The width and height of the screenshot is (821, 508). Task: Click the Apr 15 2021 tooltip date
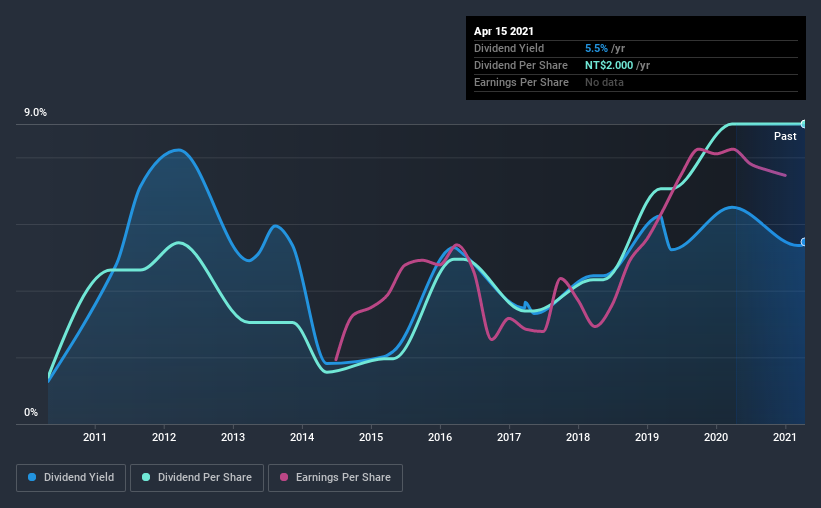(504, 31)
